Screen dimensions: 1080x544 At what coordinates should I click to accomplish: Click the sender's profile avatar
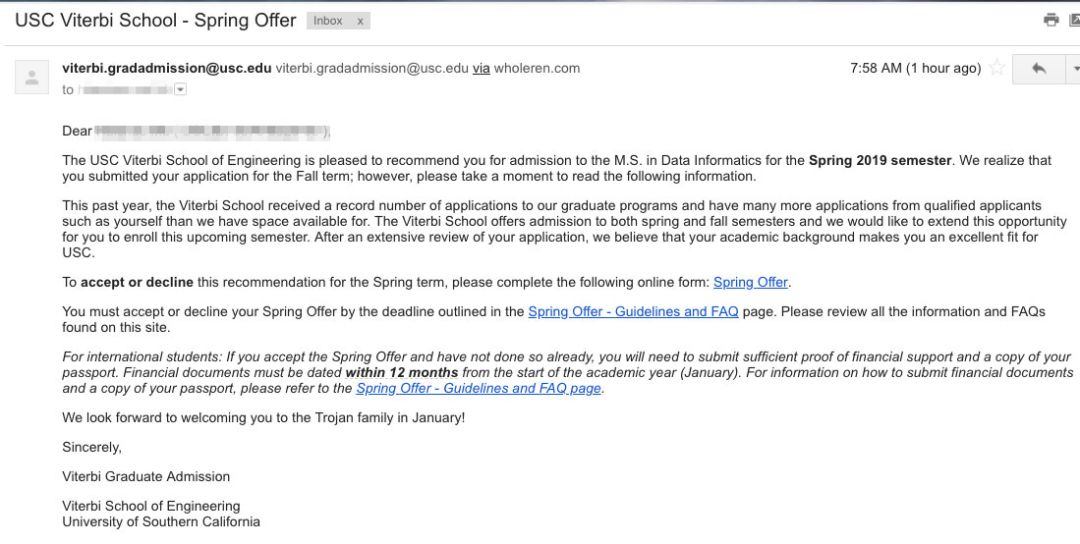tap(32, 77)
